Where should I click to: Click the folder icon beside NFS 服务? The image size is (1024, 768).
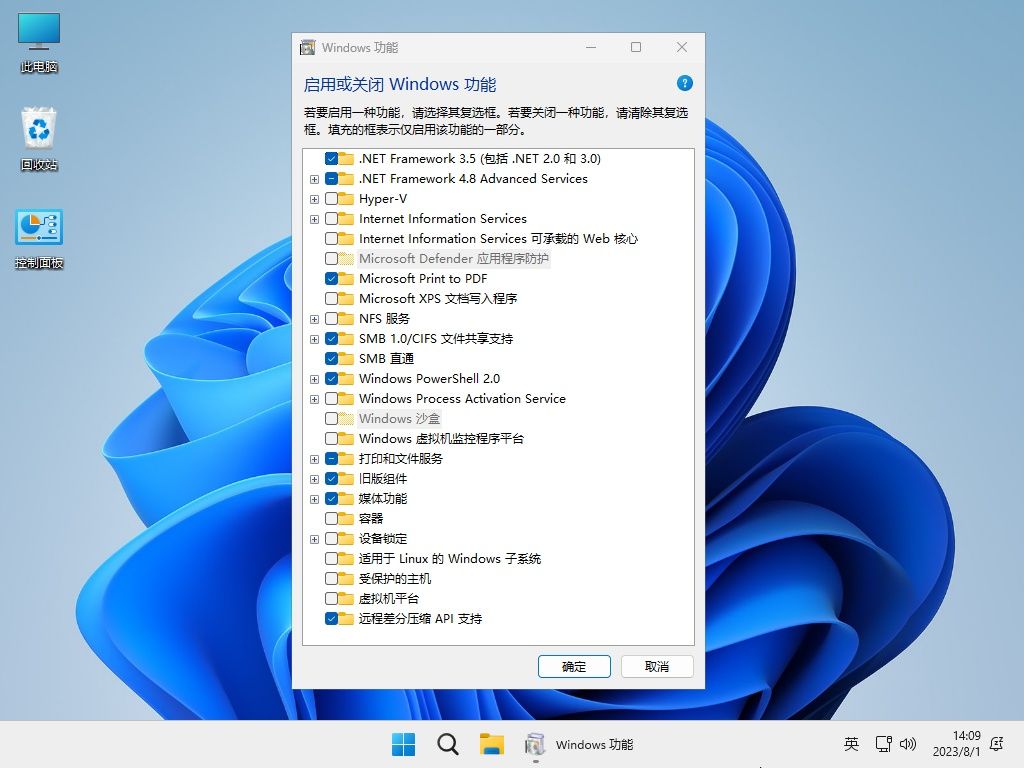346,319
